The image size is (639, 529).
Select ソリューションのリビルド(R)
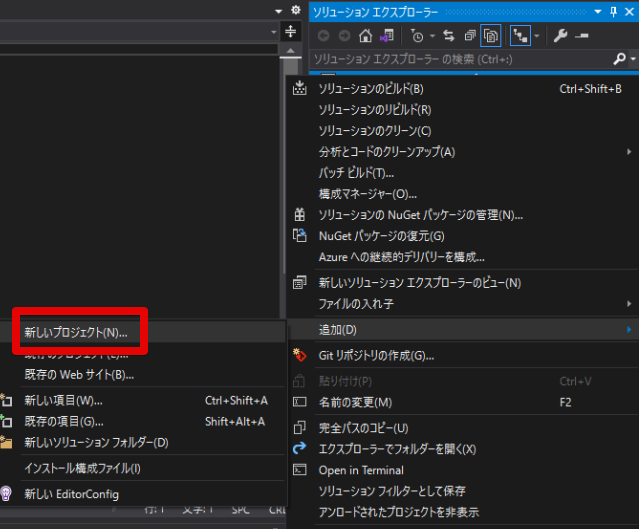tap(462, 110)
